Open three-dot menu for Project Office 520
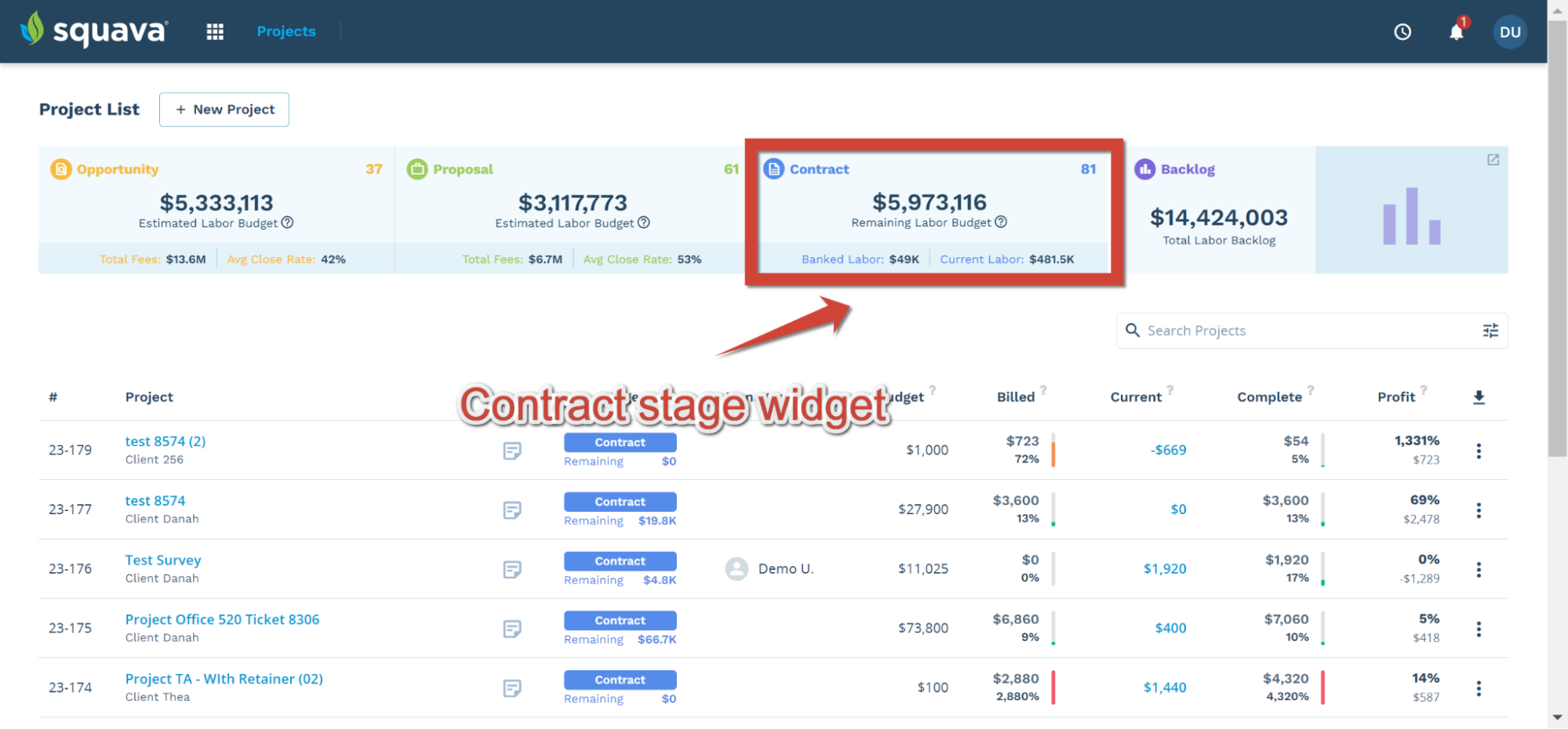The image size is (1568, 729). point(1479,629)
